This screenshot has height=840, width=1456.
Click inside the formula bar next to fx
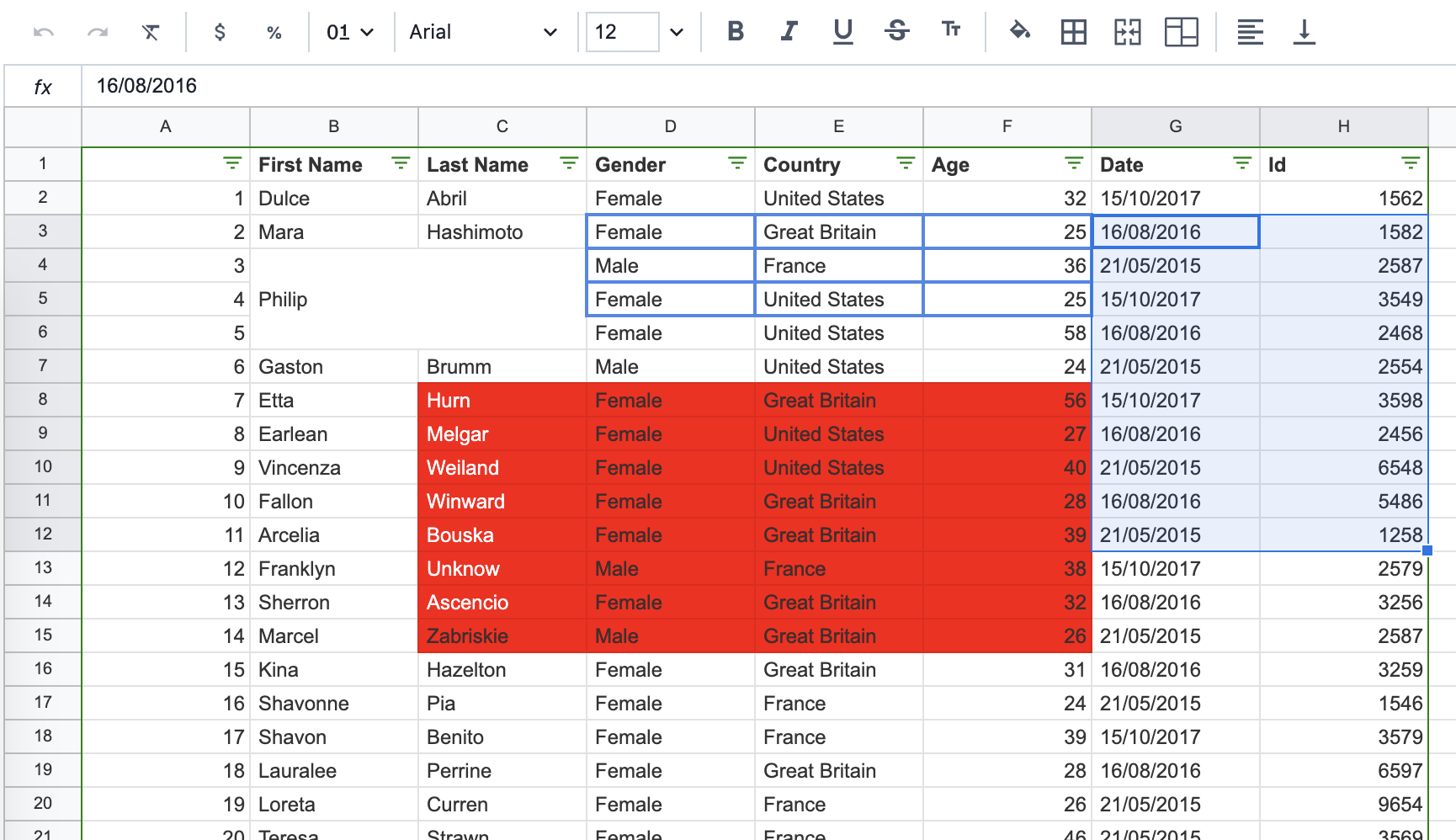point(337,85)
